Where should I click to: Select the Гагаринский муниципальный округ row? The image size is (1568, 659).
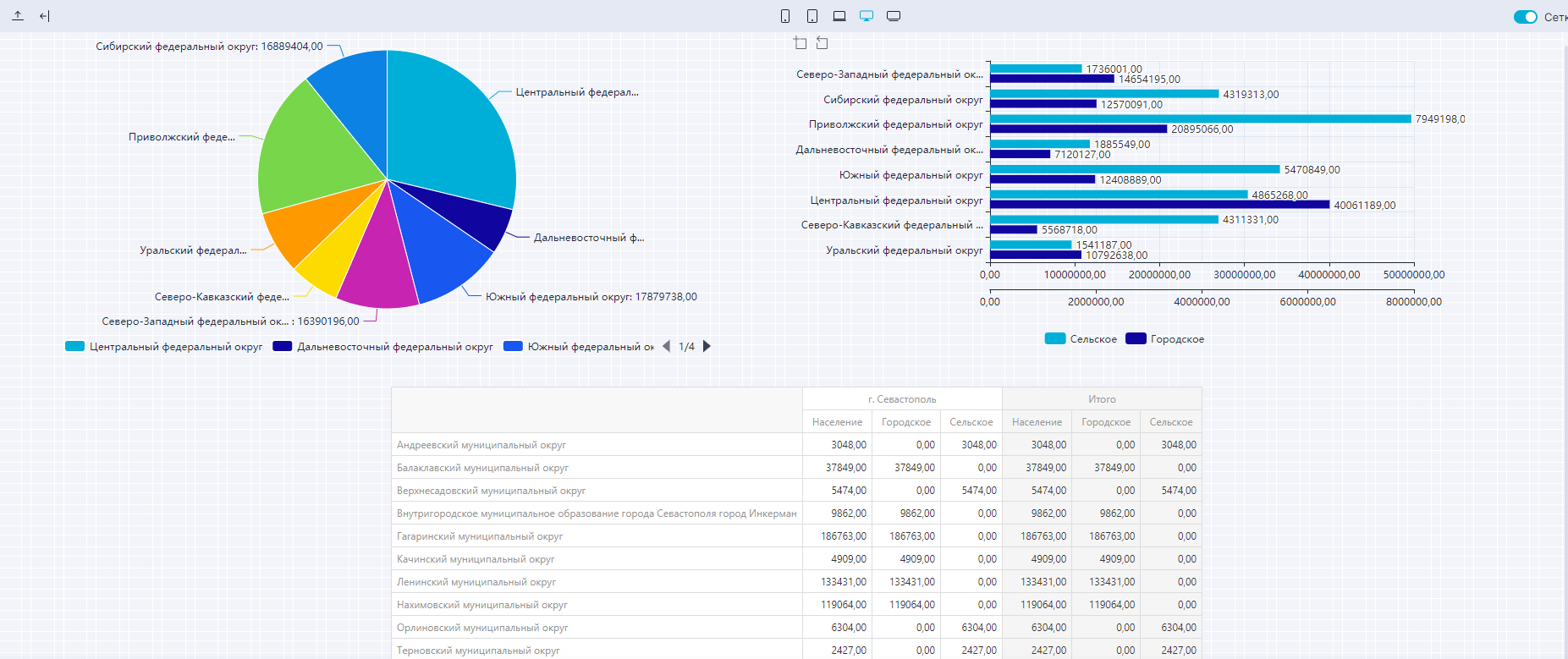480,536
